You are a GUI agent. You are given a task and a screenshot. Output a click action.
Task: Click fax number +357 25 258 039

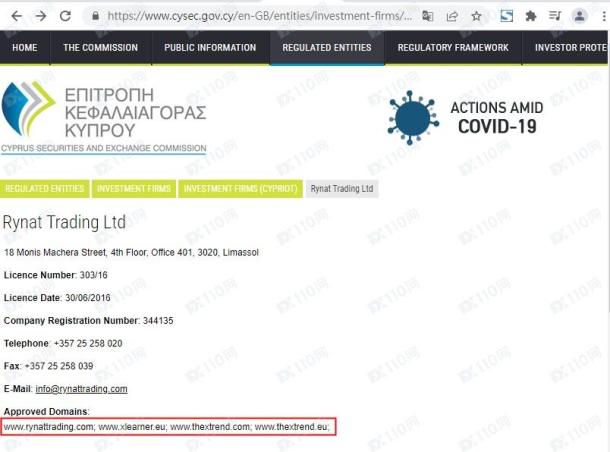pyautogui.click(x=59, y=366)
